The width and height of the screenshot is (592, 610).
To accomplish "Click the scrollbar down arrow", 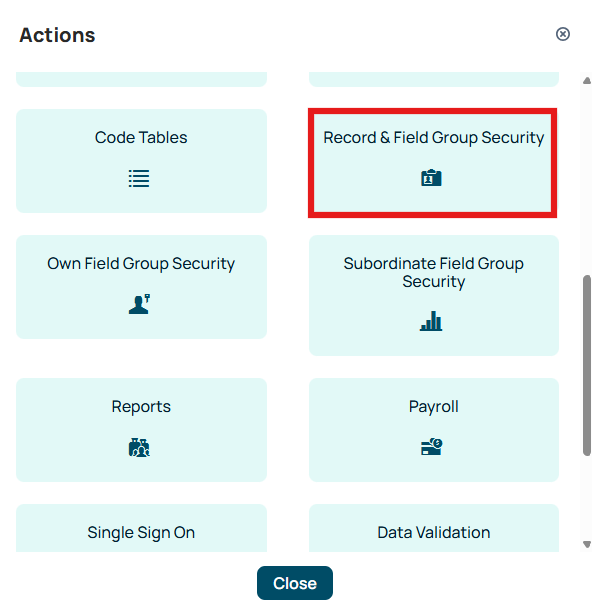I will [x=587, y=544].
